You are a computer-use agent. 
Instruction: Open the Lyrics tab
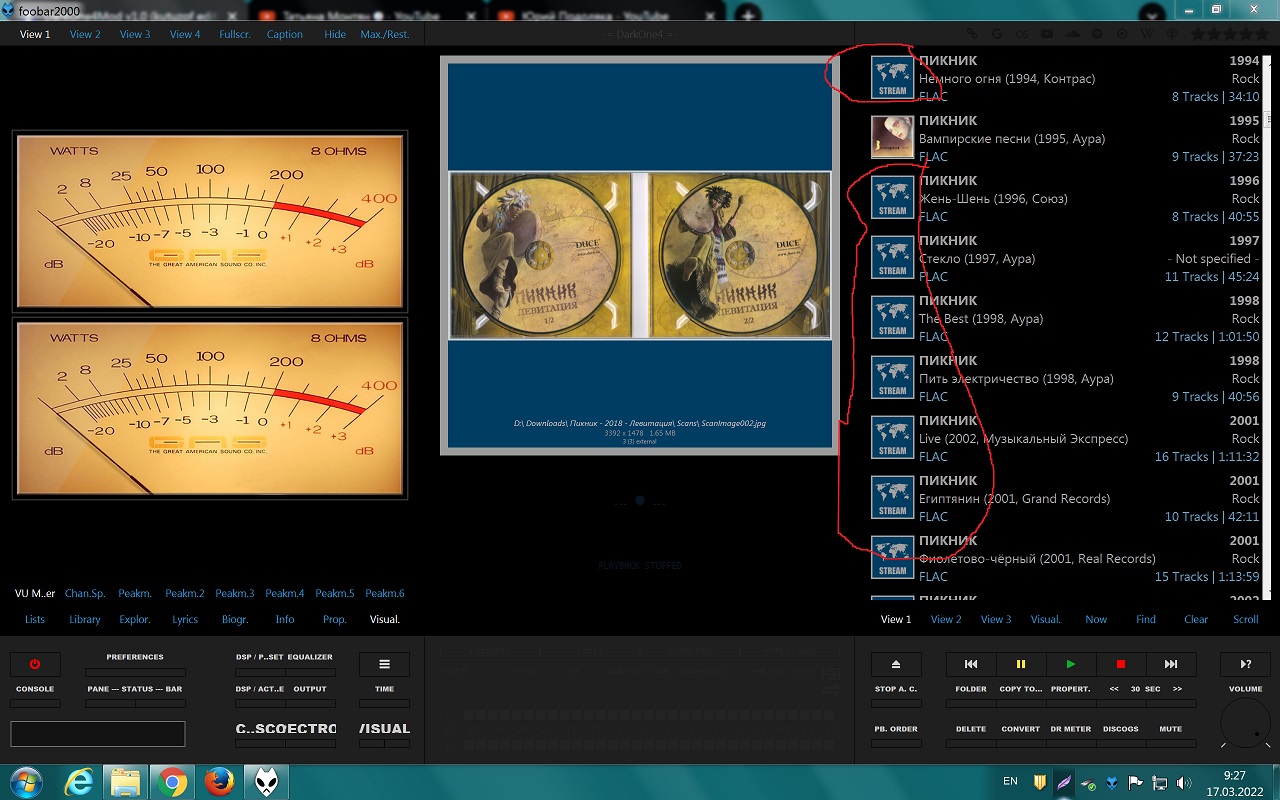[x=185, y=619]
